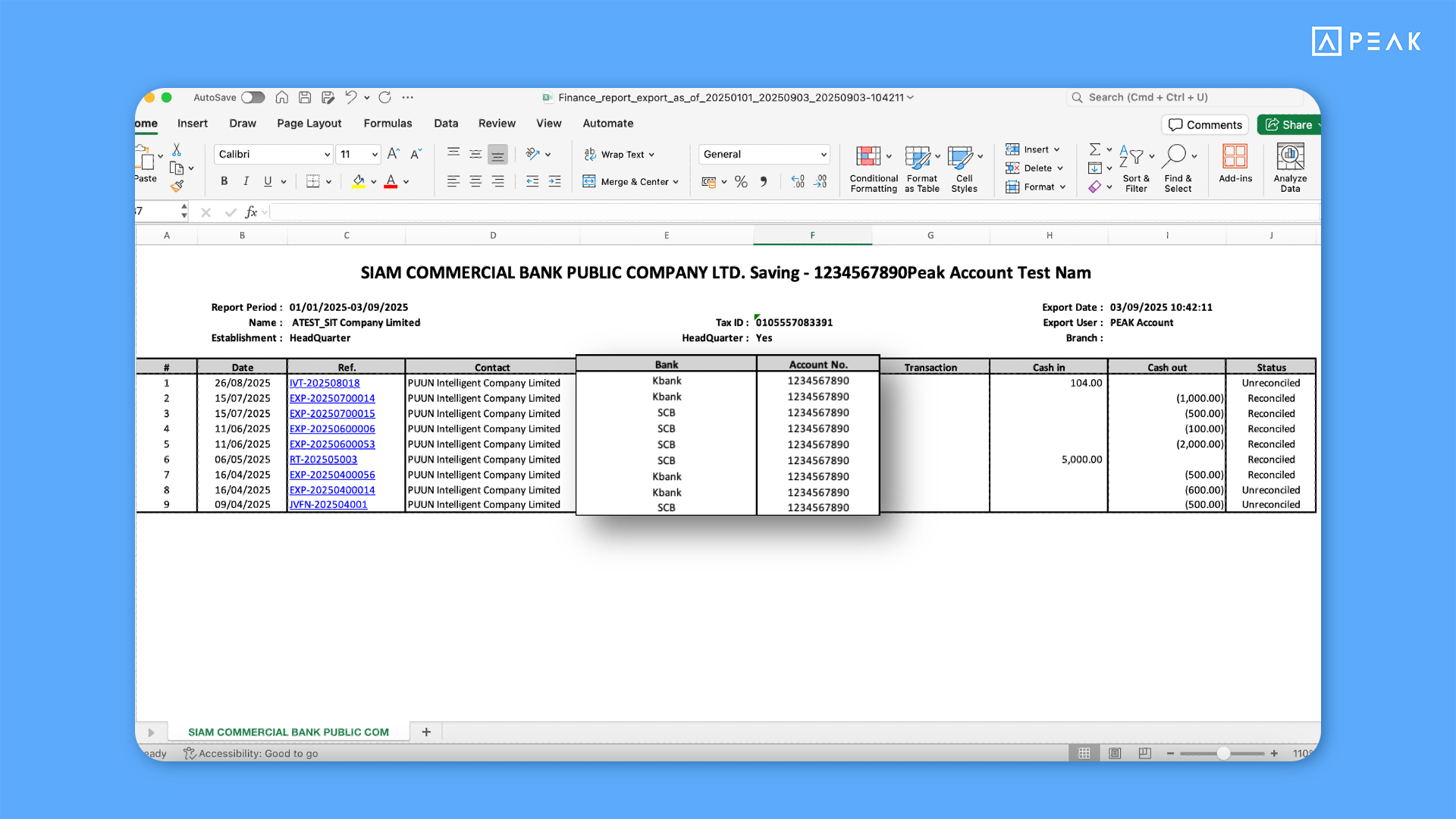Click the Percent Style icon
The height and width of the screenshot is (819, 1456).
coord(741,181)
